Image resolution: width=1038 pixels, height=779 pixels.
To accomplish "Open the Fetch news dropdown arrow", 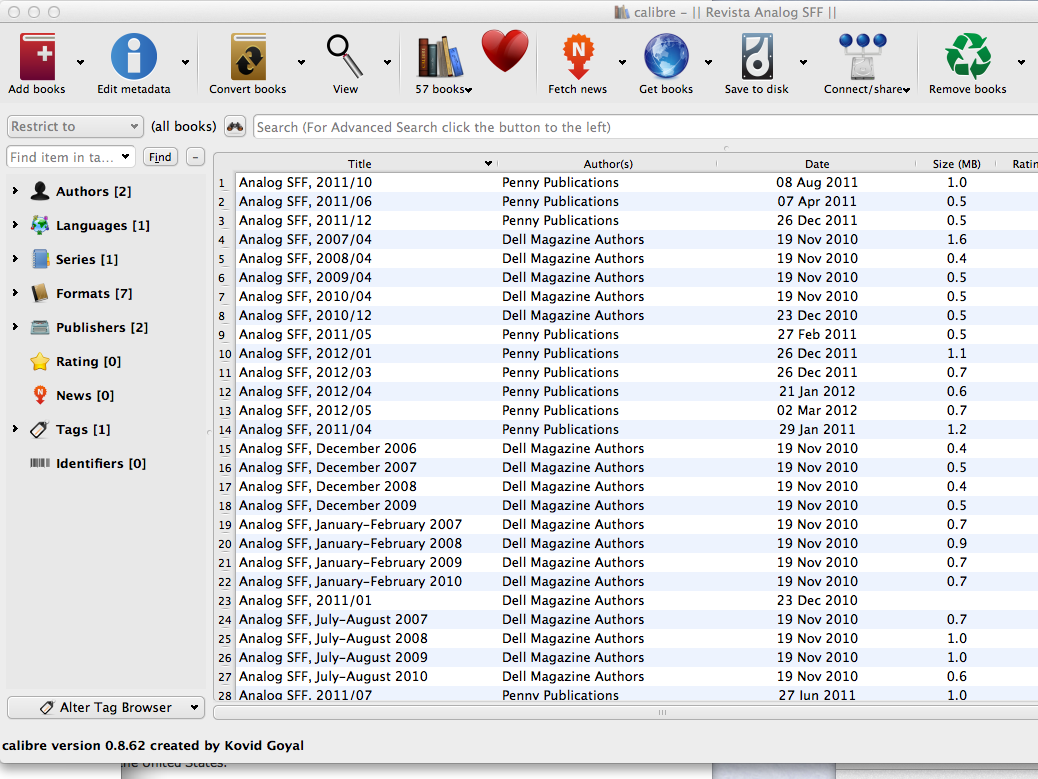I will tap(622, 62).
